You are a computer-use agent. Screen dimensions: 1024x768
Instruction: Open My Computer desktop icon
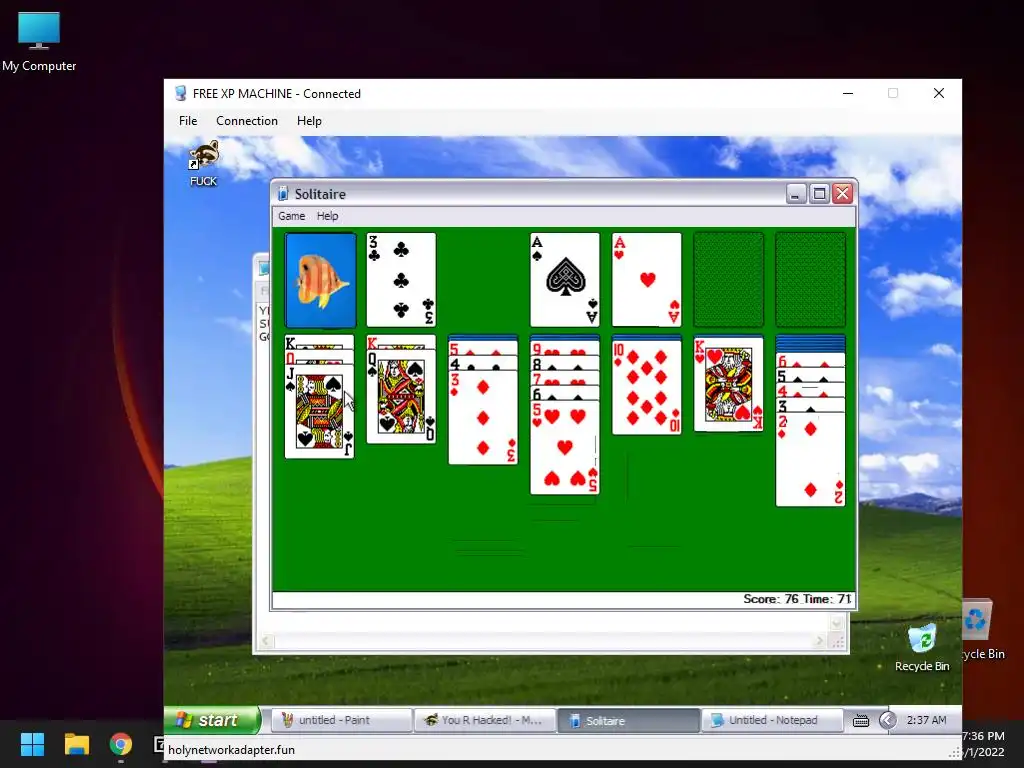[x=39, y=40]
